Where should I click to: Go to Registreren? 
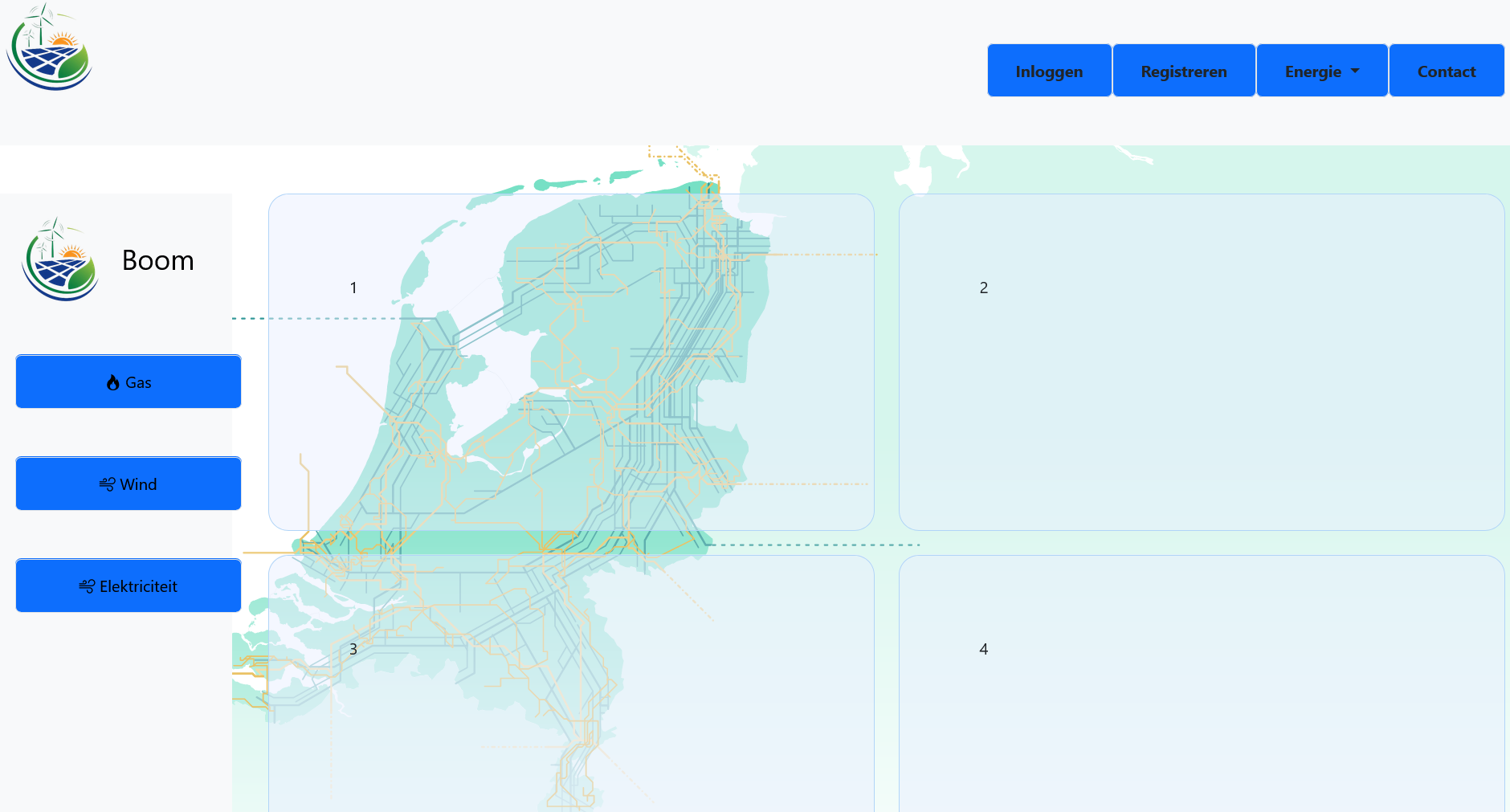pyautogui.click(x=1183, y=71)
